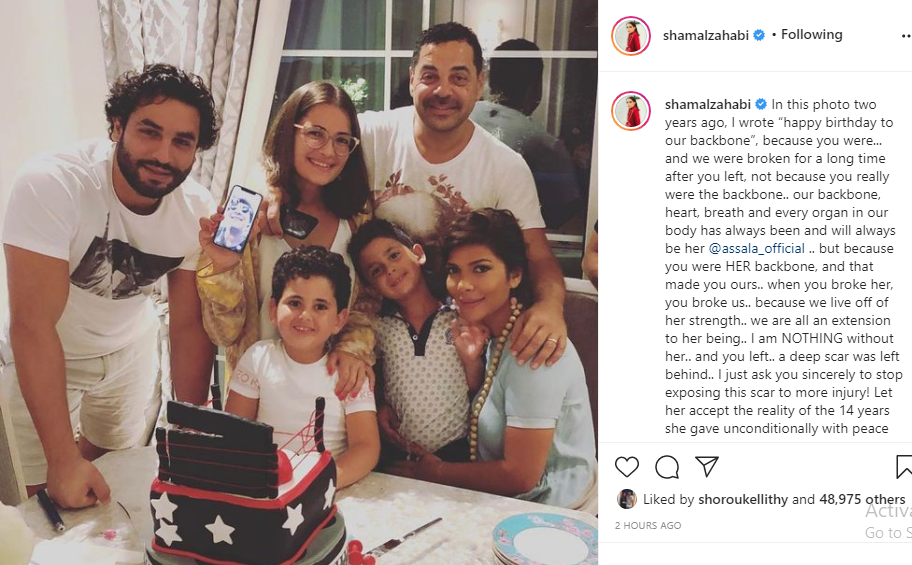The image size is (912, 565).
Task: Save the post with the bookmark icon
Action: (x=904, y=467)
